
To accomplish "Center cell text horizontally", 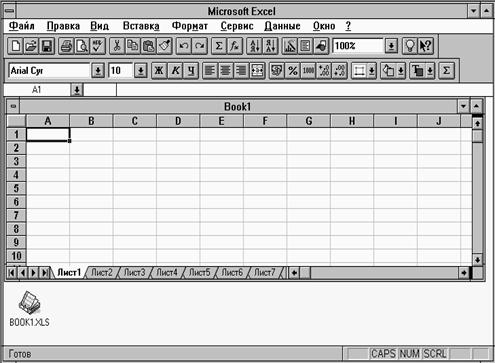I will pos(226,71).
